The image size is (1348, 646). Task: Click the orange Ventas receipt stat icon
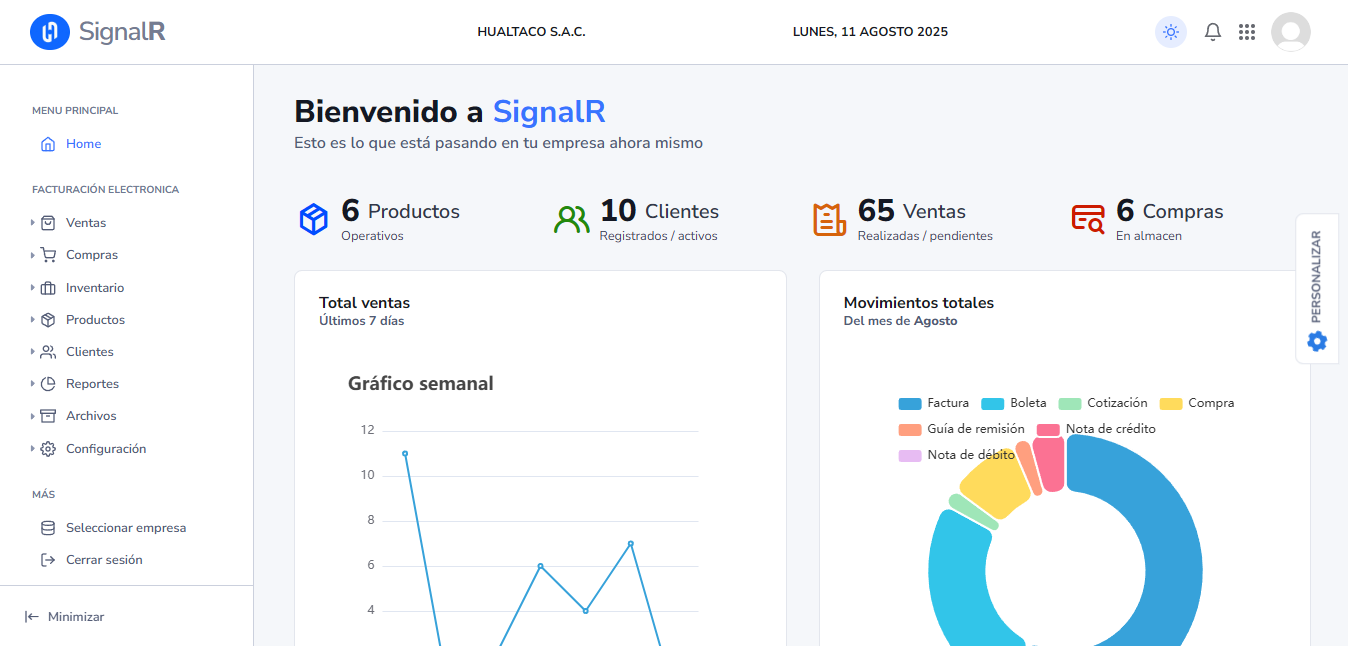(830, 219)
